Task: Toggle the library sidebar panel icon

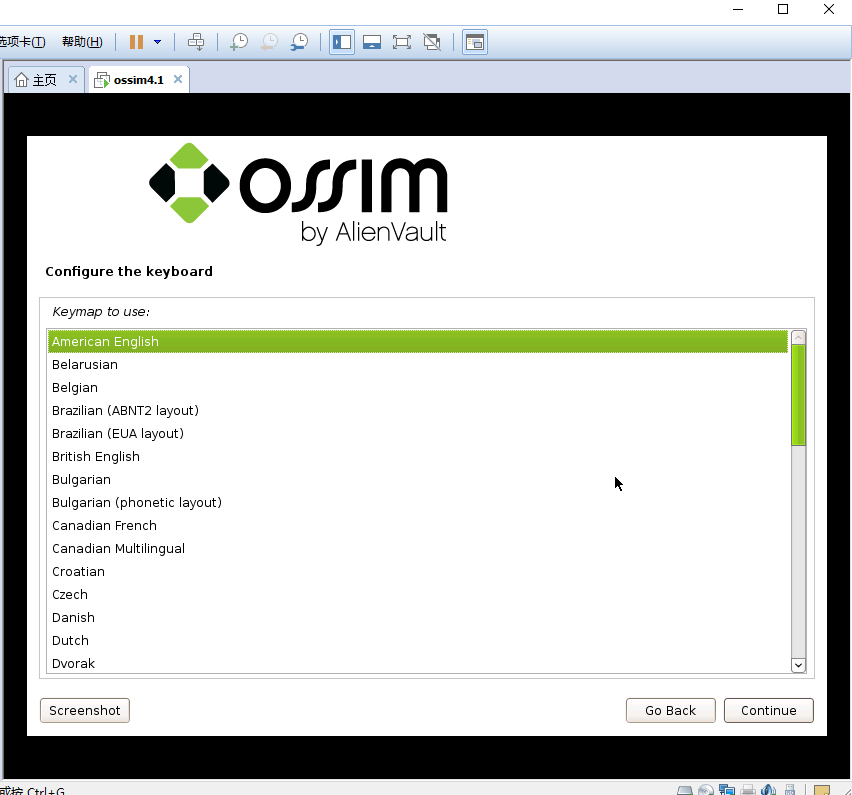Action: tap(342, 42)
